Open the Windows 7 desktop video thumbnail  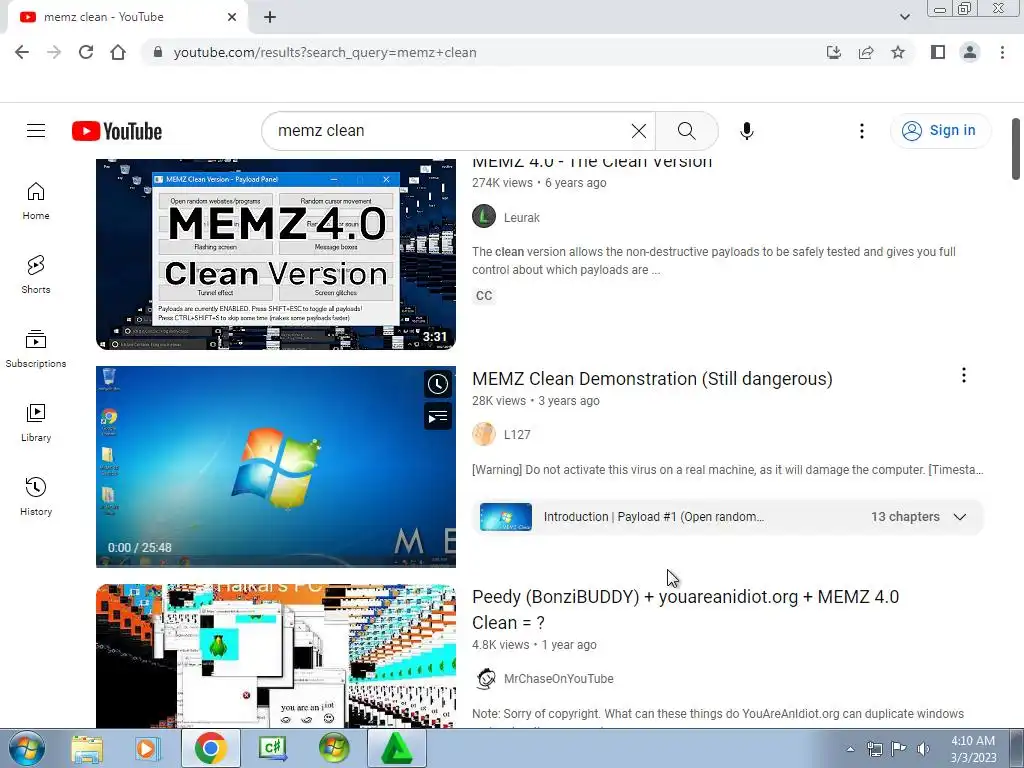276,466
